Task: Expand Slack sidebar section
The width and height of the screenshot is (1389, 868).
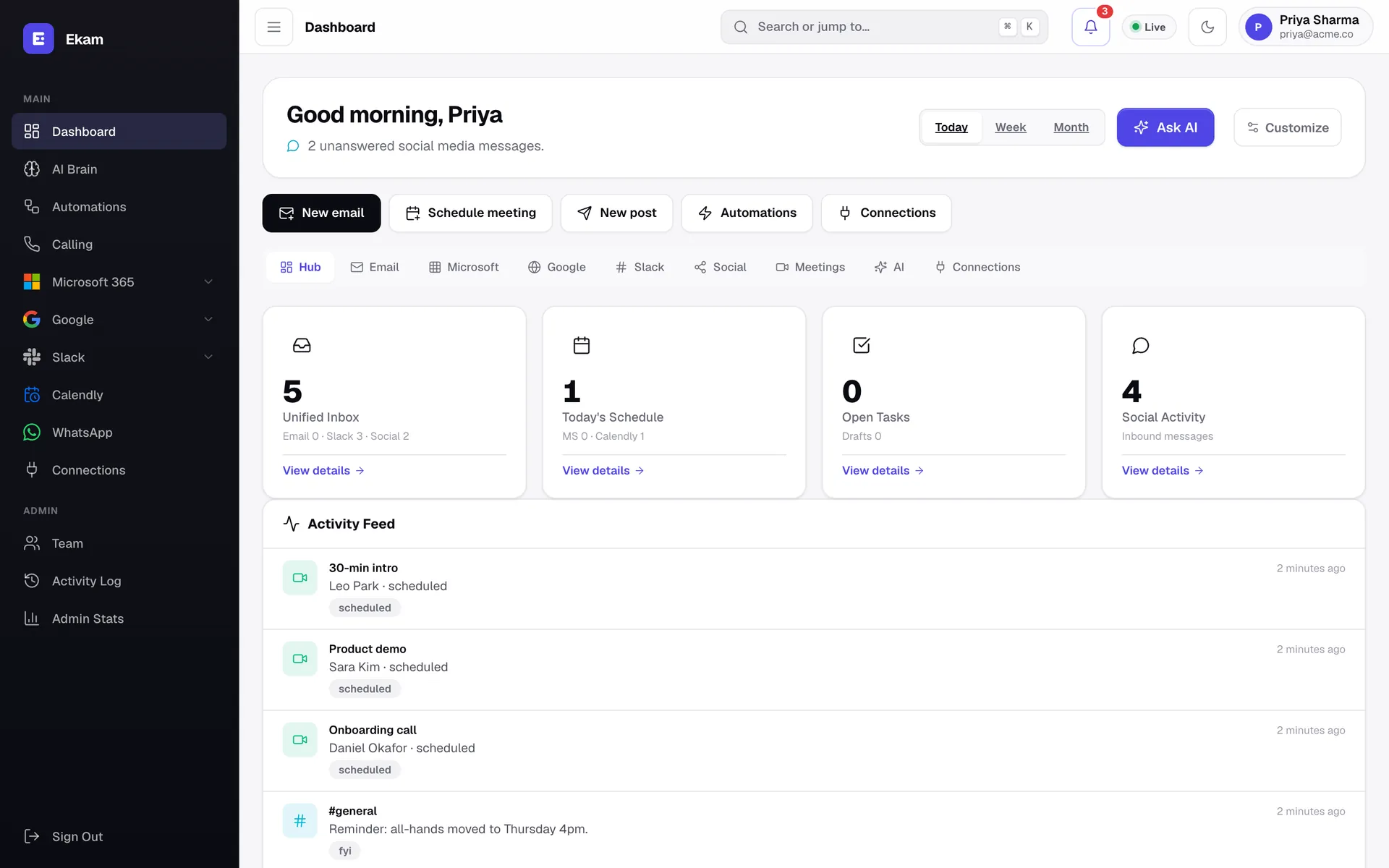Action: 119,357
